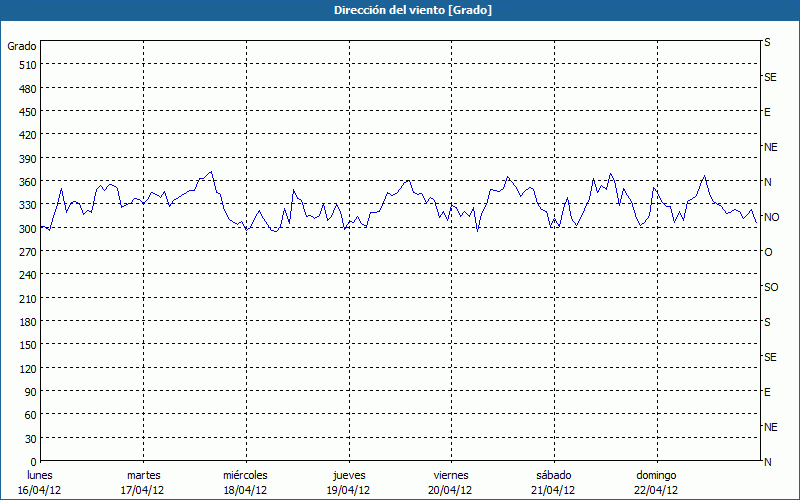The height and width of the screenshot is (500, 800).
Task: Pick the 'miércoles 18/04/12' date label
Action: [245, 482]
